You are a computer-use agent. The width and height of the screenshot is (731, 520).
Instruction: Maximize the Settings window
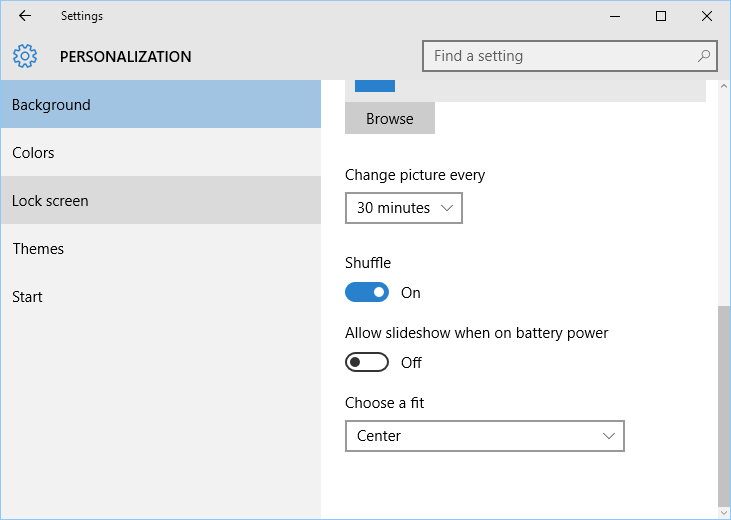click(661, 16)
